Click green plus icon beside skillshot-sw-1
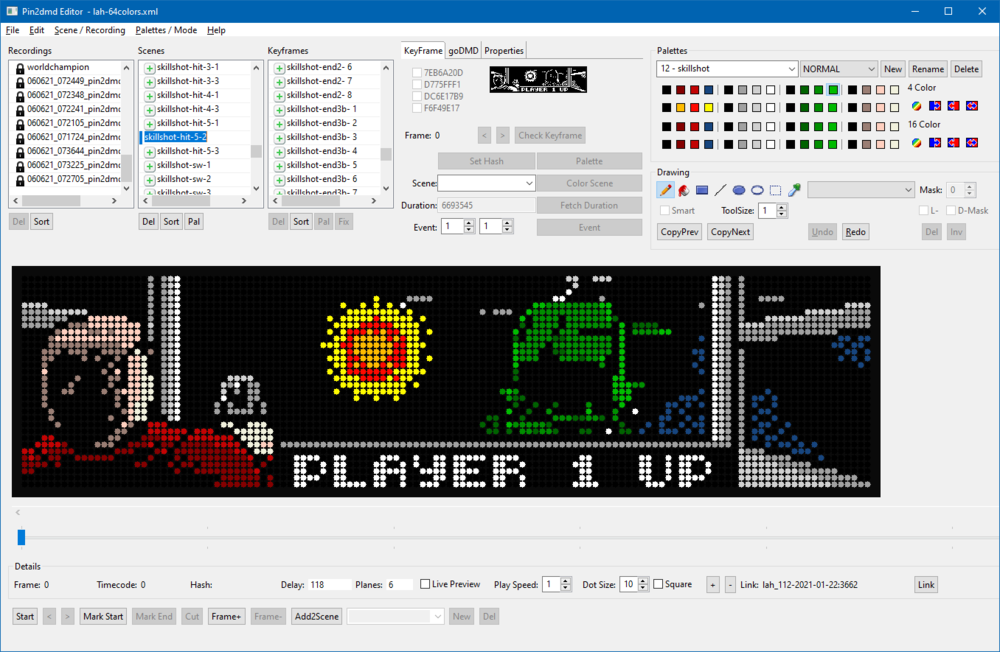 [x=149, y=166]
